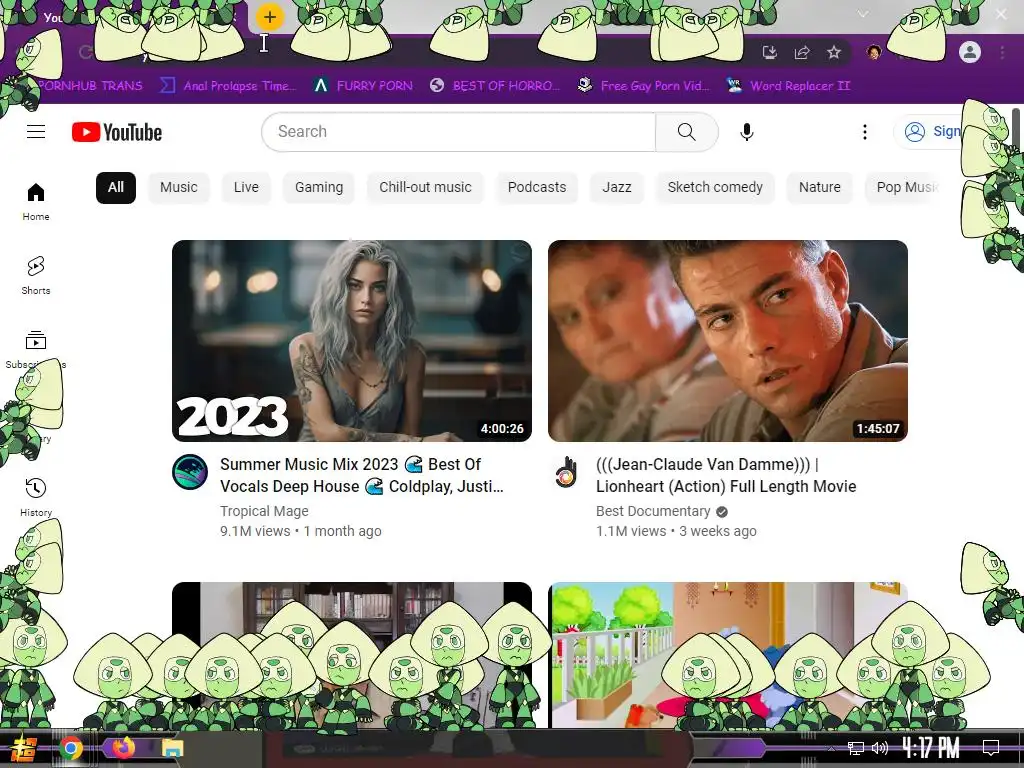Viewport: 1024px width, 768px height.
Task: Open YouTube settings three-dot menu
Action: 865,132
